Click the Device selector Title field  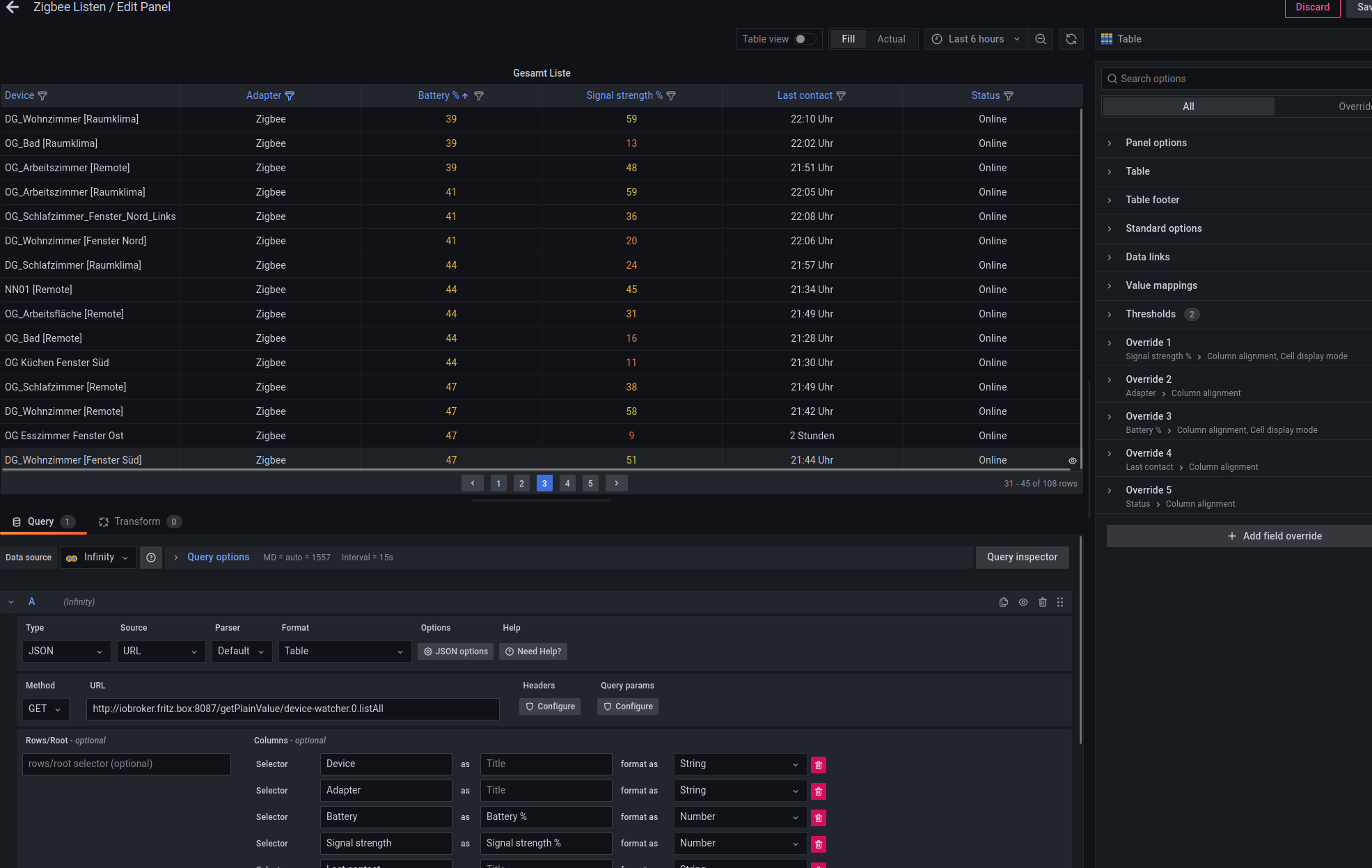point(546,764)
